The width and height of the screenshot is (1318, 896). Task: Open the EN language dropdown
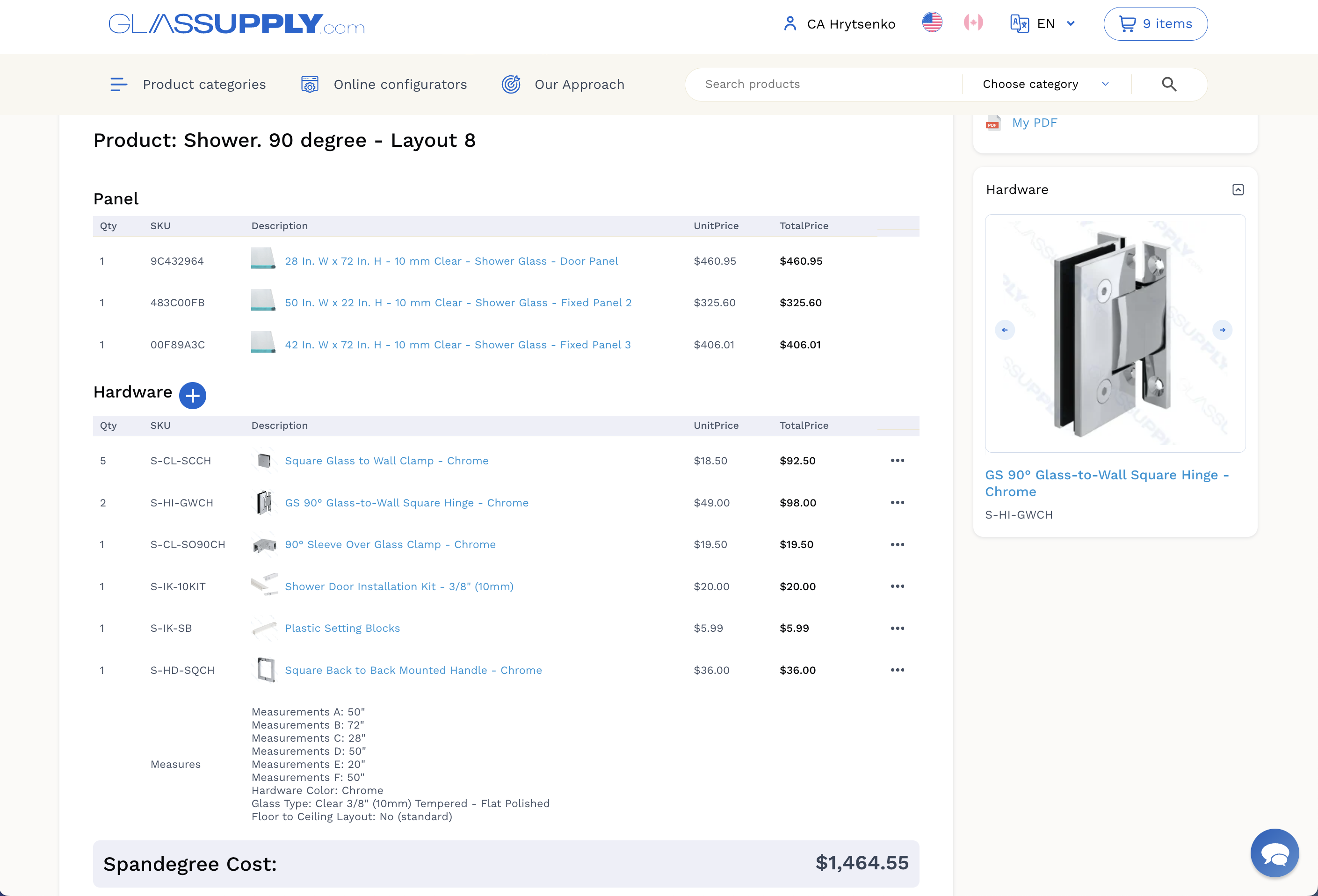pyautogui.click(x=1057, y=24)
